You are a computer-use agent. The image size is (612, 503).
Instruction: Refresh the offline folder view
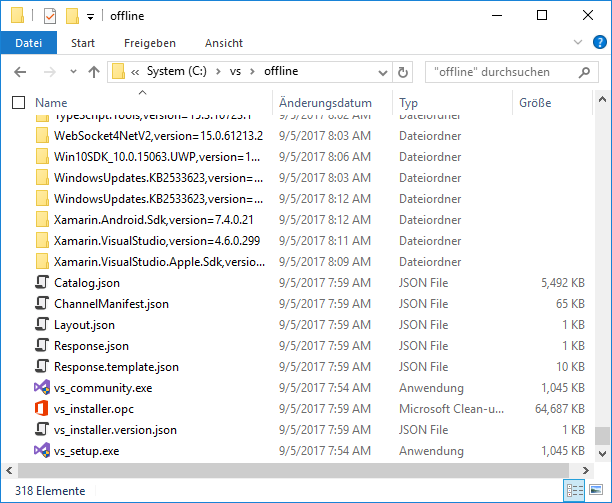(x=403, y=72)
